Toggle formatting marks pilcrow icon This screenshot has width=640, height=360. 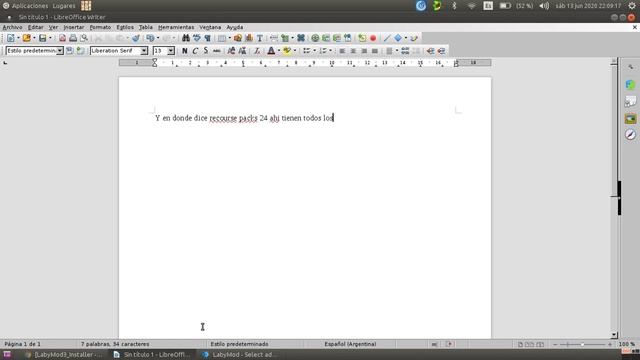pyautogui.click(x=207, y=38)
